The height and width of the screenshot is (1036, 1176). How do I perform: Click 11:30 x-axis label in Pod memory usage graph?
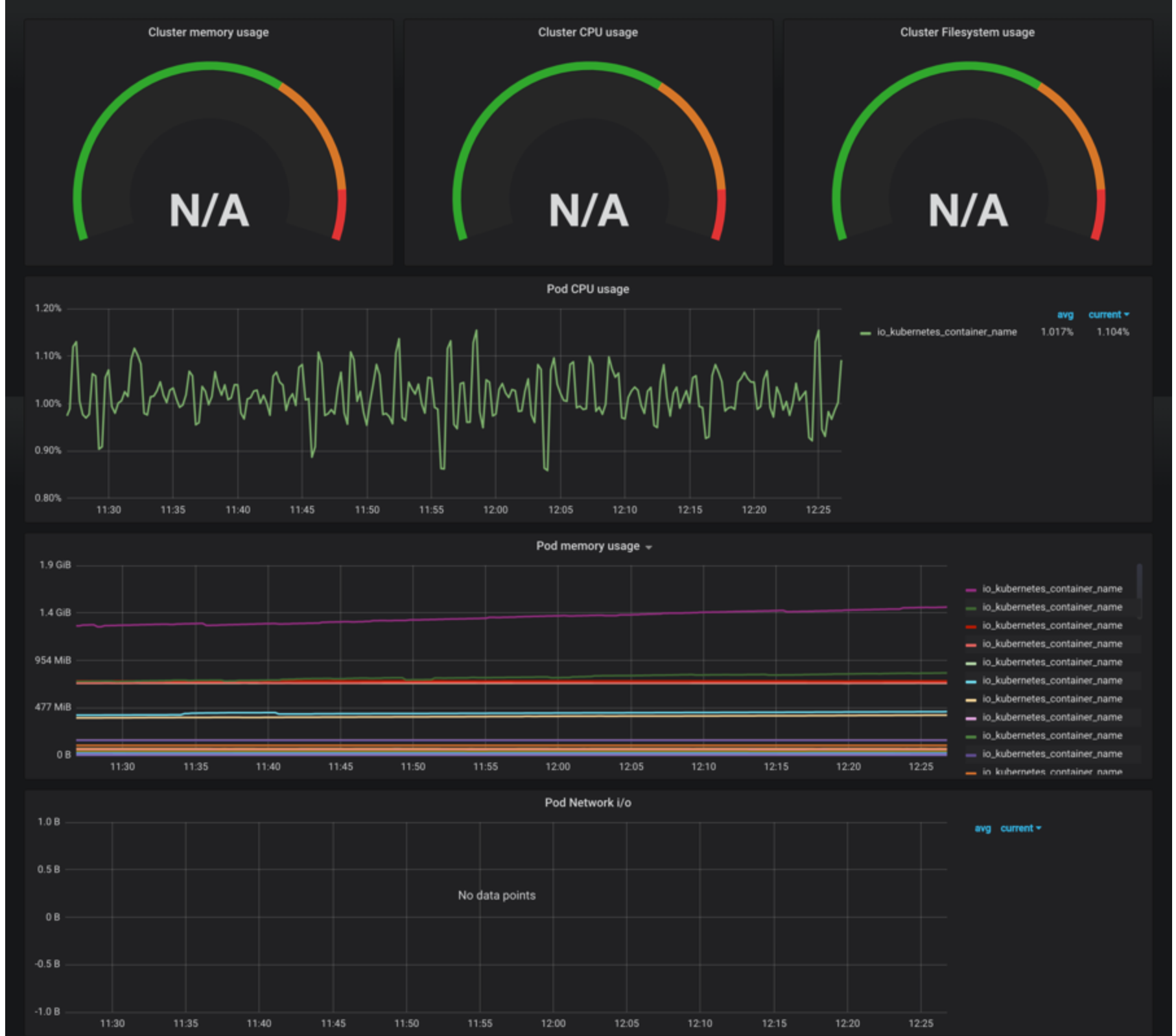tap(122, 766)
